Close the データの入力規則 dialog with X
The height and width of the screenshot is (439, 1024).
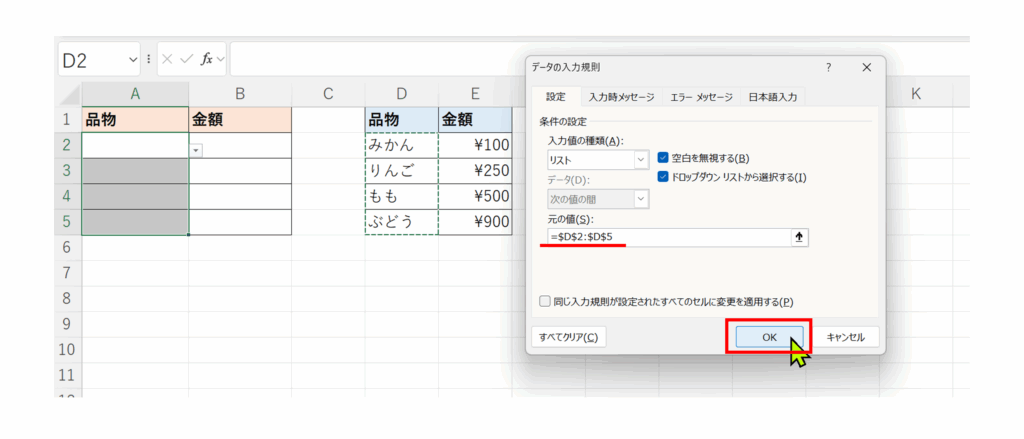pos(866,68)
